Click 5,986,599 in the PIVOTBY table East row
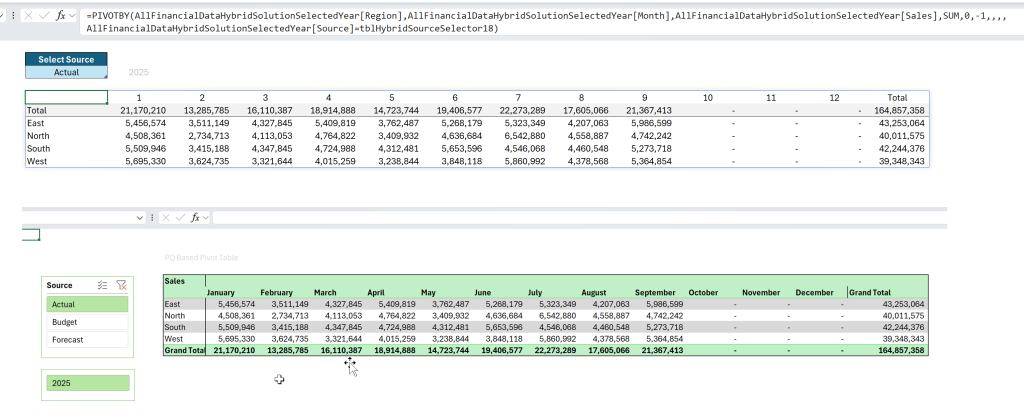Viewport: 1024px width, 419px height. (651, 123)
